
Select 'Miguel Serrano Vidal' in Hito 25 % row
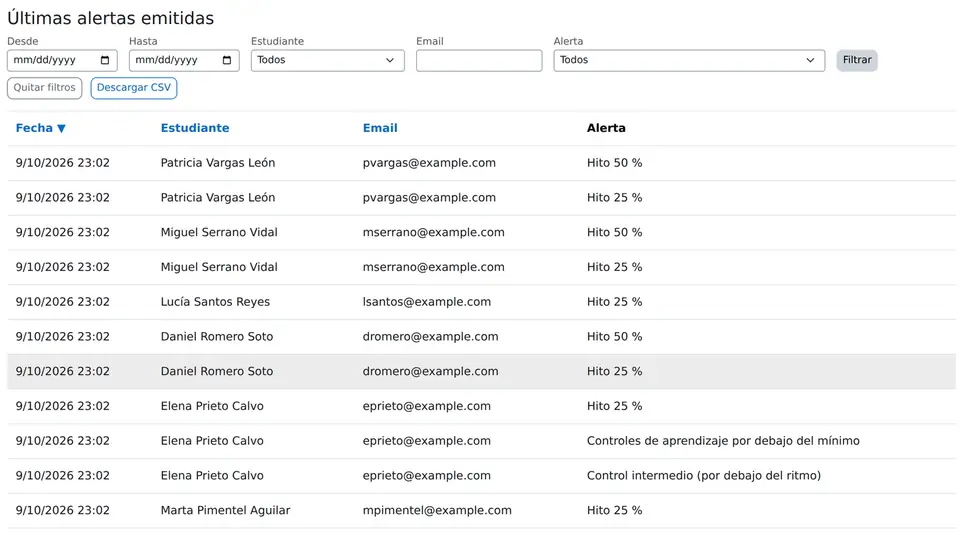219,267
